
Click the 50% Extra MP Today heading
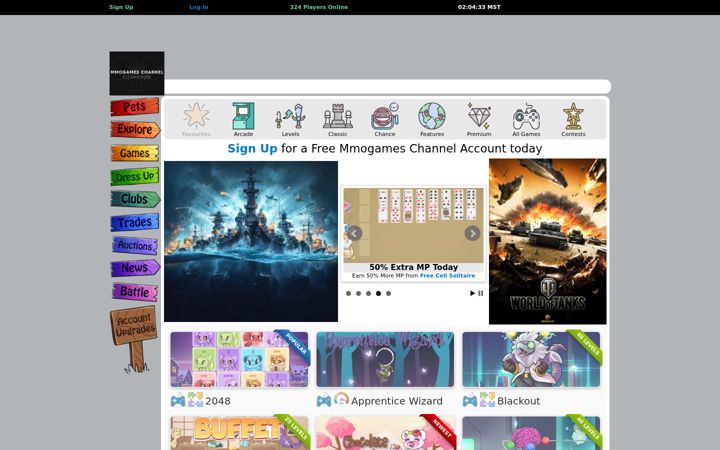coord(413,267)
